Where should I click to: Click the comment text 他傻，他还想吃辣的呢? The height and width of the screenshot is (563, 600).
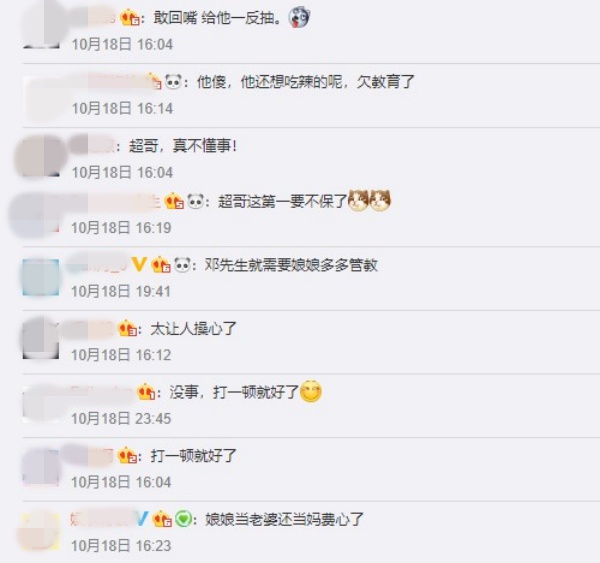(269, 82)
